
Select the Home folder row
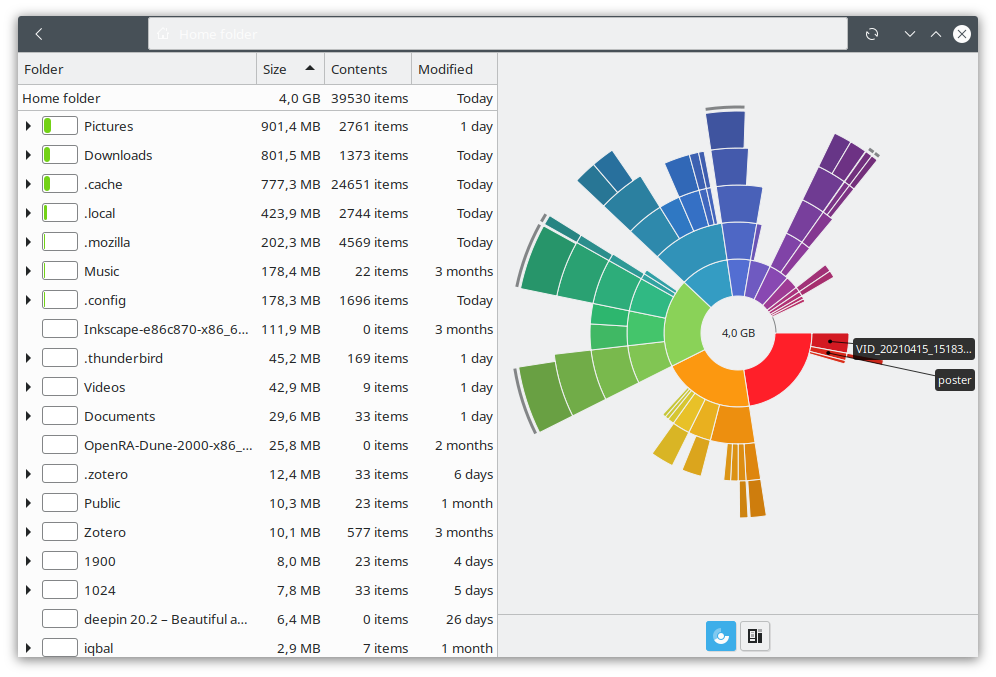pyautogui.click(x=257, y=98)
